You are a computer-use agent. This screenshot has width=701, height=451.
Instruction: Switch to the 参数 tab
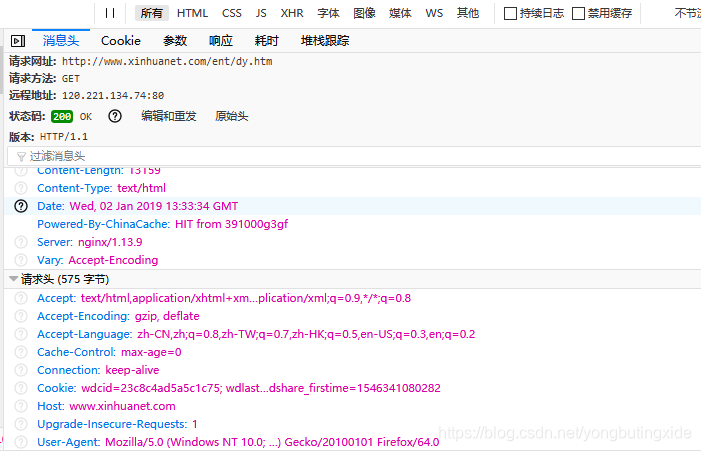tap(175, 41)
